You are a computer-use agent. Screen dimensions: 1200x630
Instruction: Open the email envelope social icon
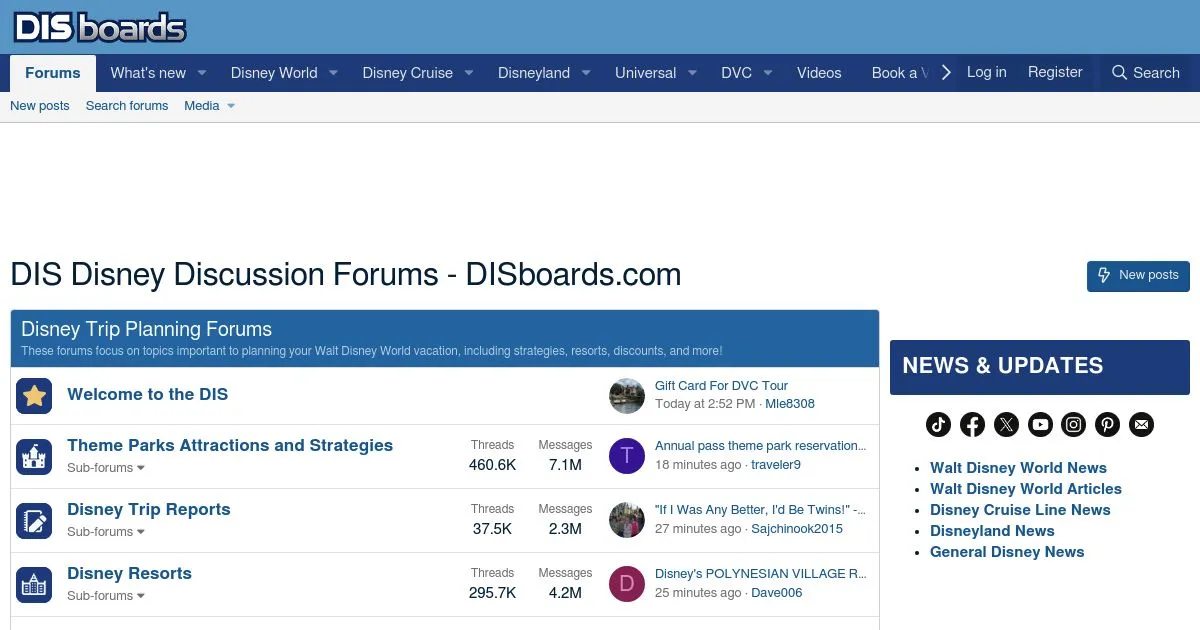(1141, 425)
